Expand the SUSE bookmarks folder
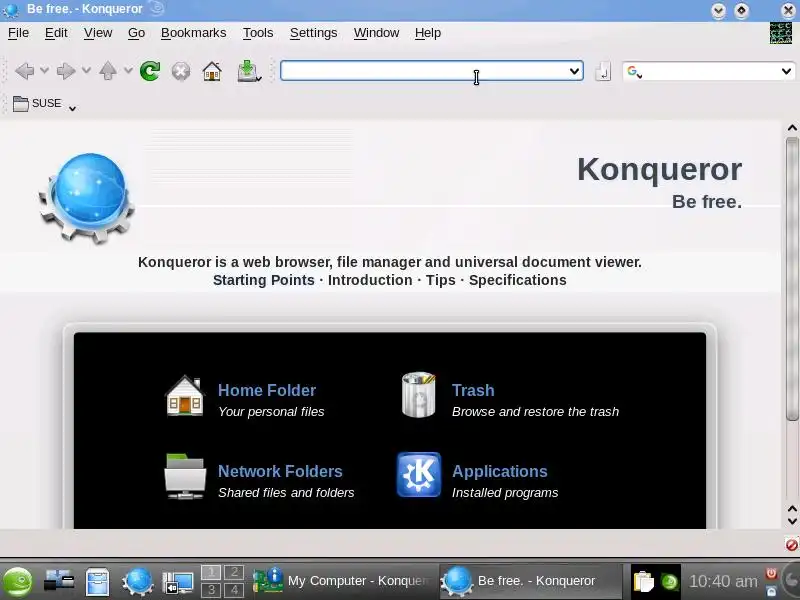Image resolution: width=800 pixels, height=600 pixels. point(44,104)
